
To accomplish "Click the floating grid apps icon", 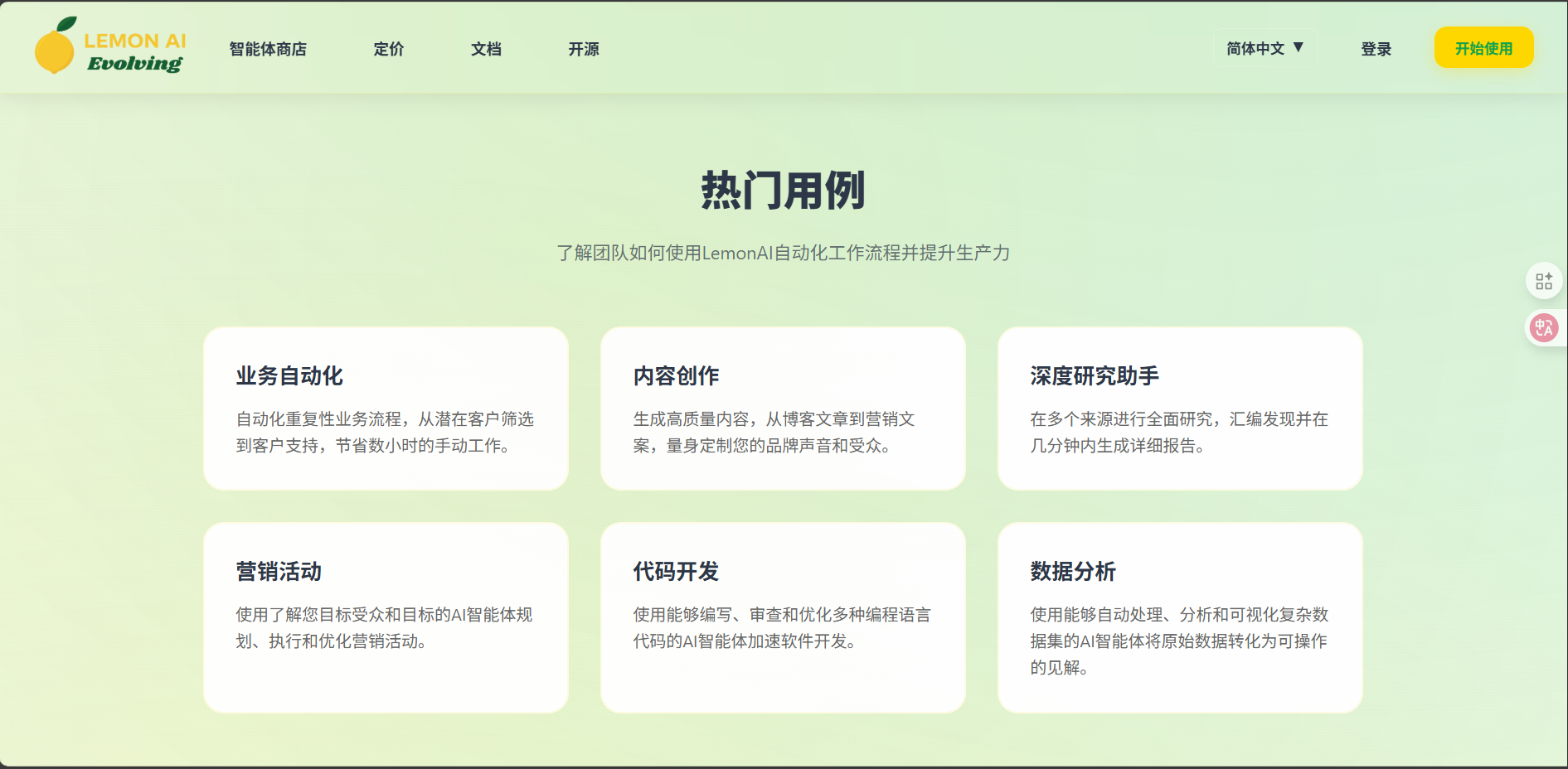I will [1543, 281].
